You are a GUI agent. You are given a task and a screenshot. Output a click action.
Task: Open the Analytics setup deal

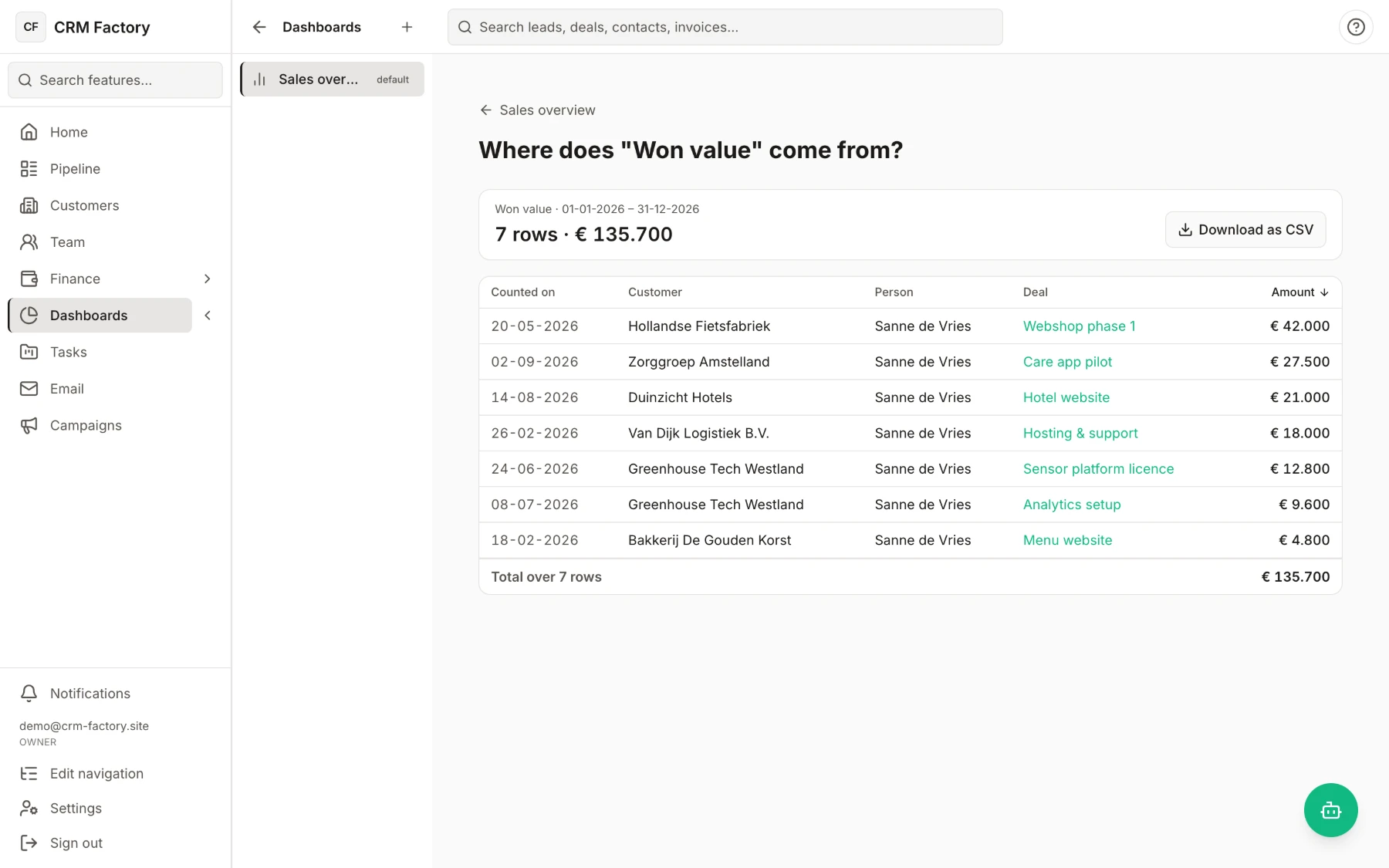pyautogui.click(x=1071, y=505)
